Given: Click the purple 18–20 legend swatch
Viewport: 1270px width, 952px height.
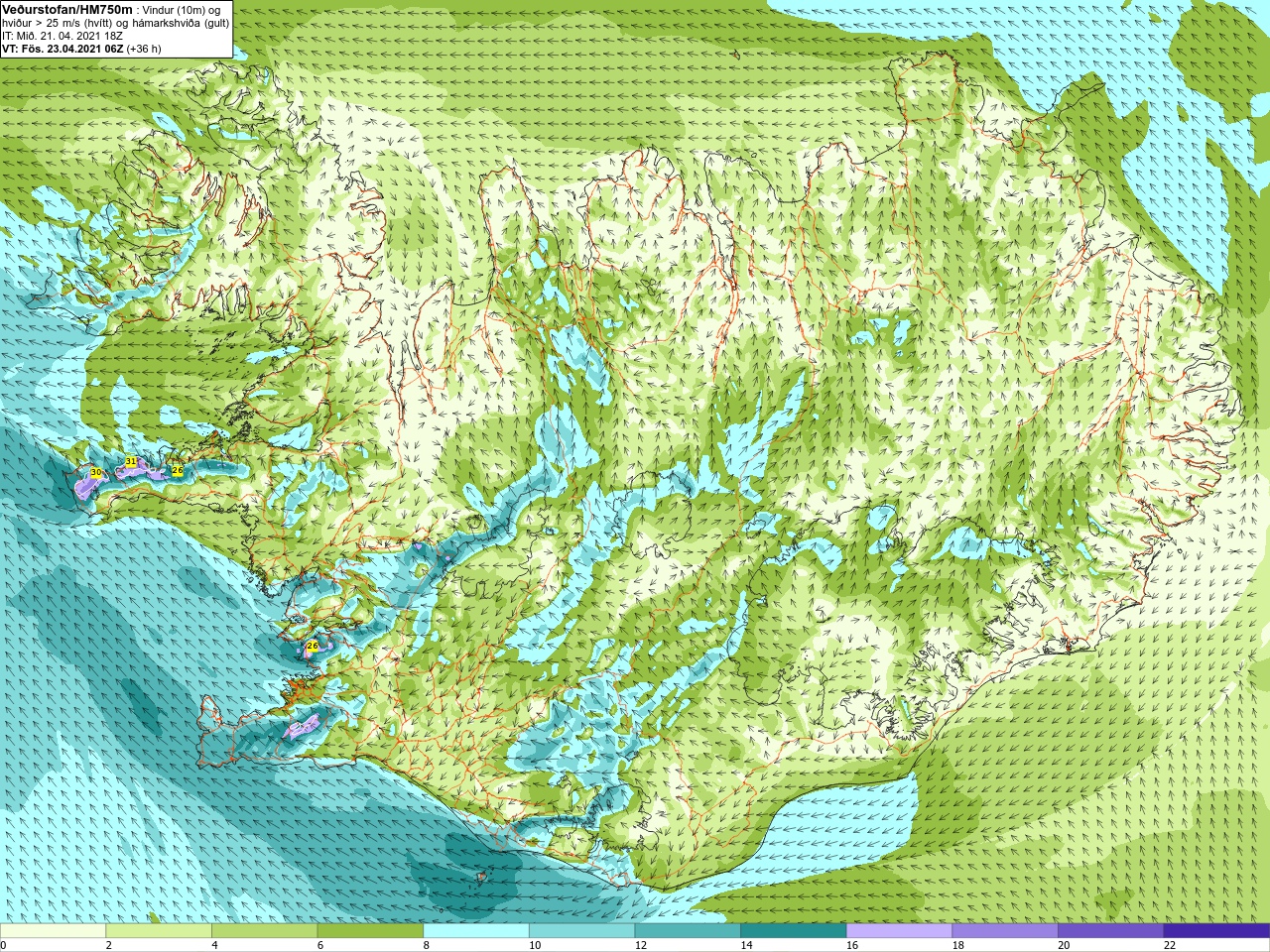Looking at the screenshot, I should pyautogui.click(x=1005, y=931).
